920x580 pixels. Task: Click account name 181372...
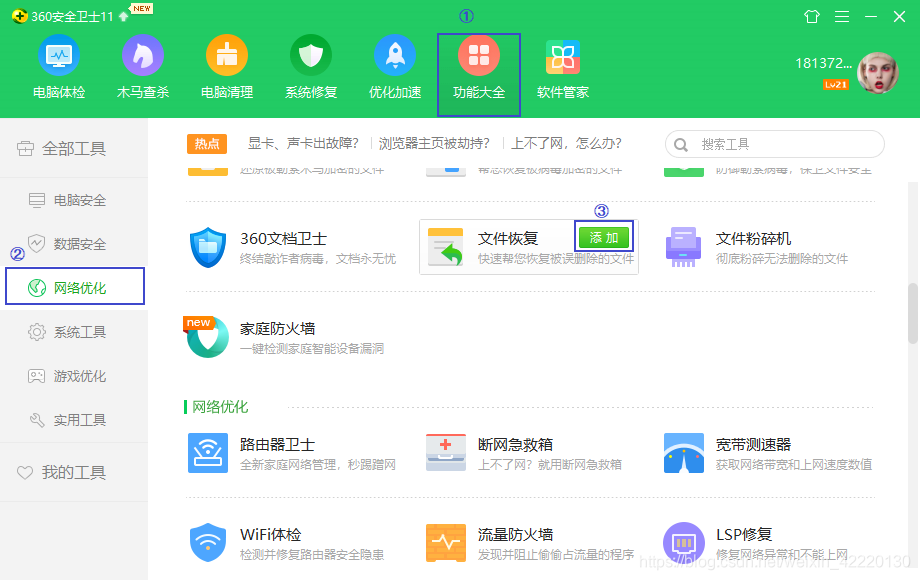(x=823, y=63)
